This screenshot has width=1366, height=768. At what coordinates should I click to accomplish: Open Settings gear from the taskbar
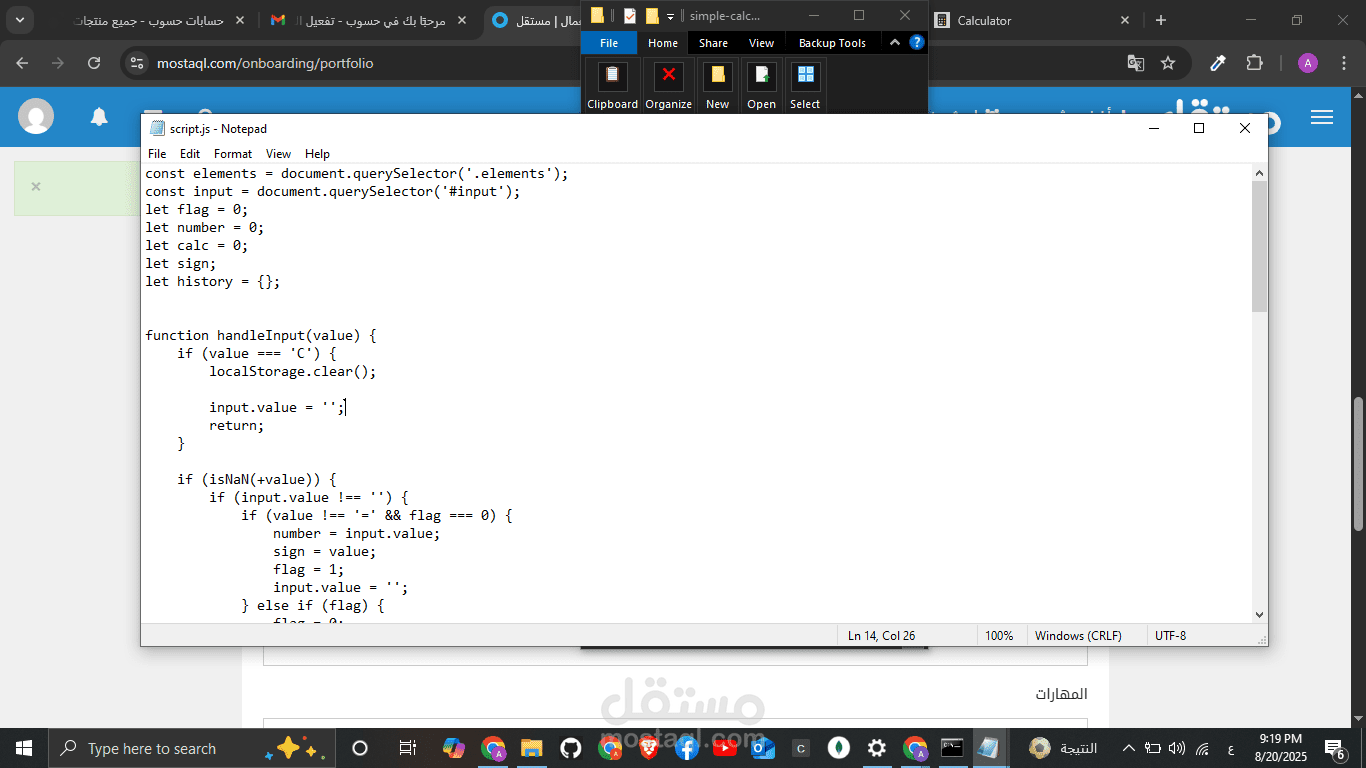(877, 748)
